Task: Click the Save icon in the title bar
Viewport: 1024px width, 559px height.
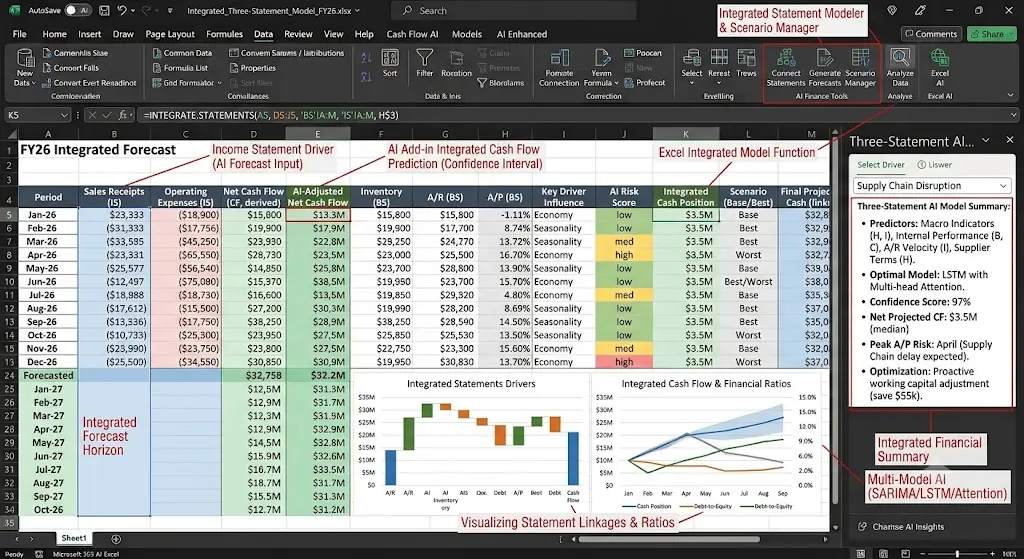Action: (104, 10)
